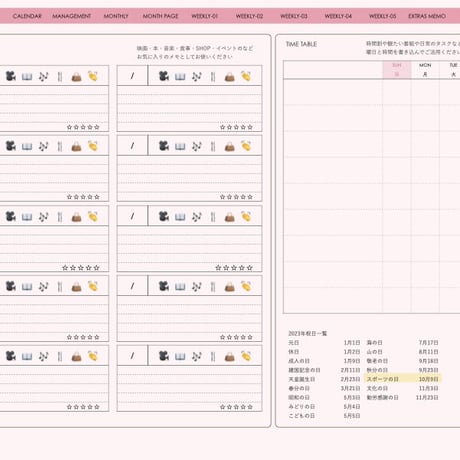Go to the MANAGEMENT tab
Screen dimensions: 460x460
[72, 16]
